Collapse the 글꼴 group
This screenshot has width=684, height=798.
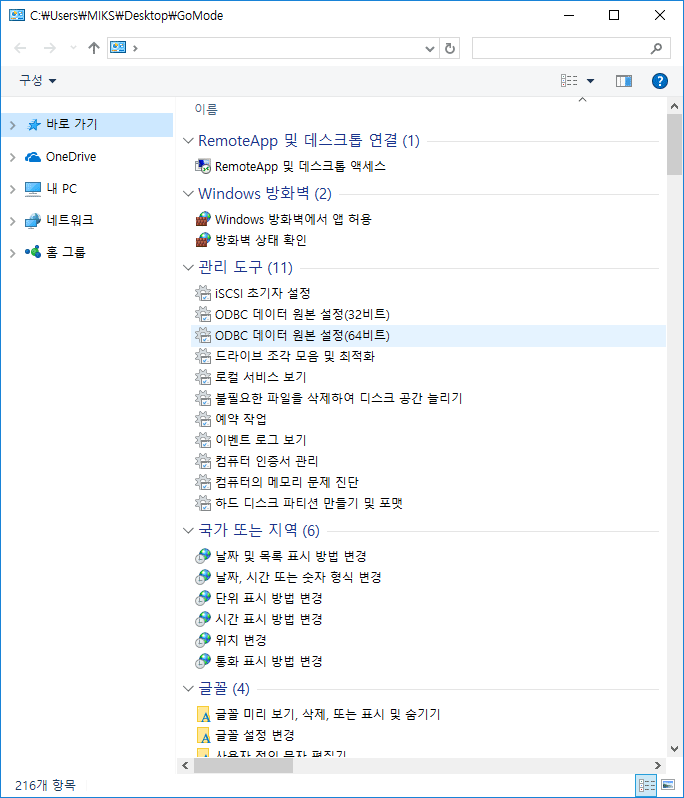click(188, 689)
